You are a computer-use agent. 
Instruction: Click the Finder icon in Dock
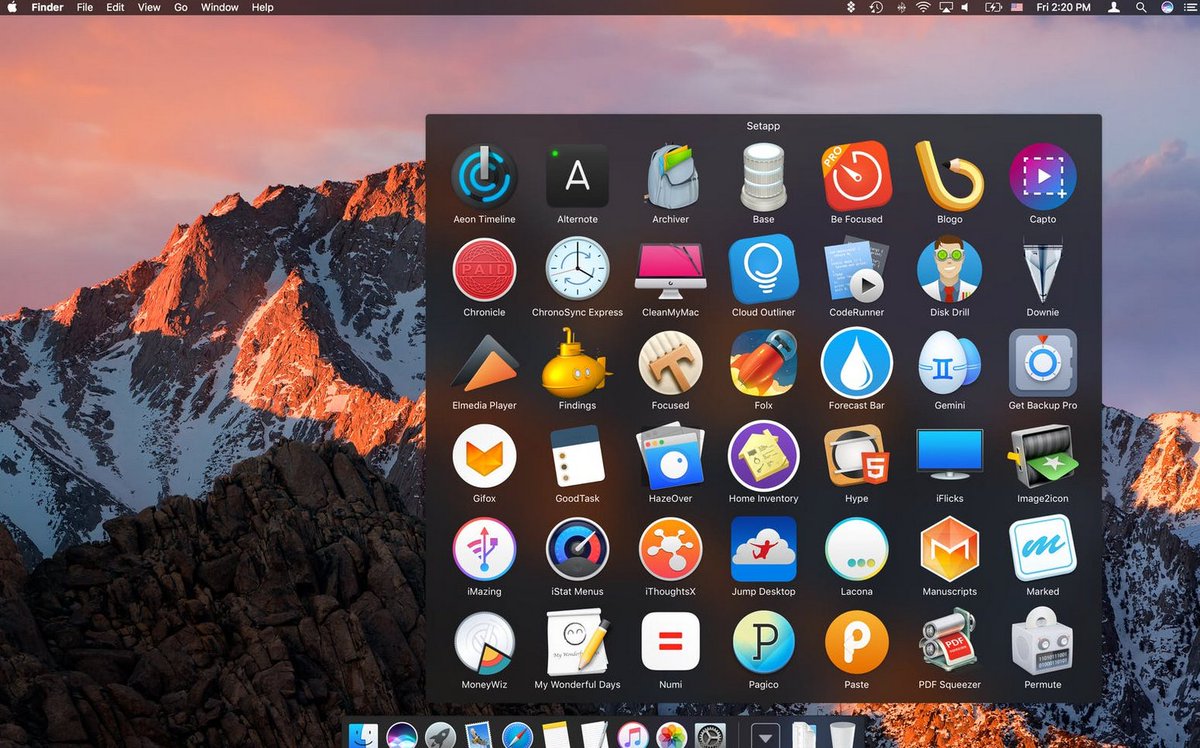[363, 737]
